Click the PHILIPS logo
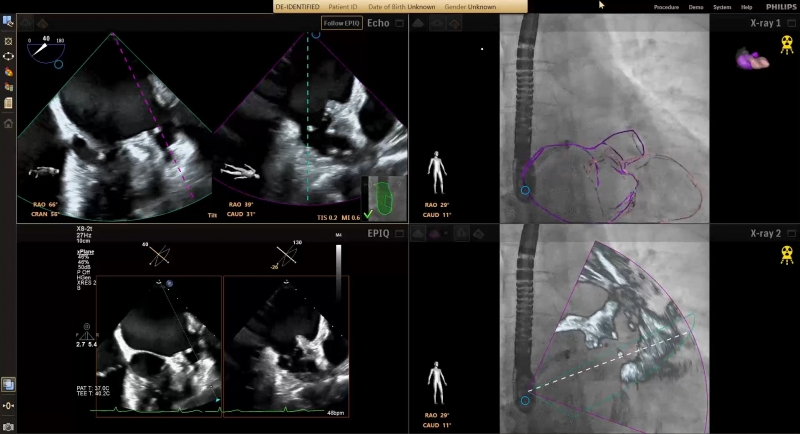This screenshot has height=434, width=800. point(781,7)
